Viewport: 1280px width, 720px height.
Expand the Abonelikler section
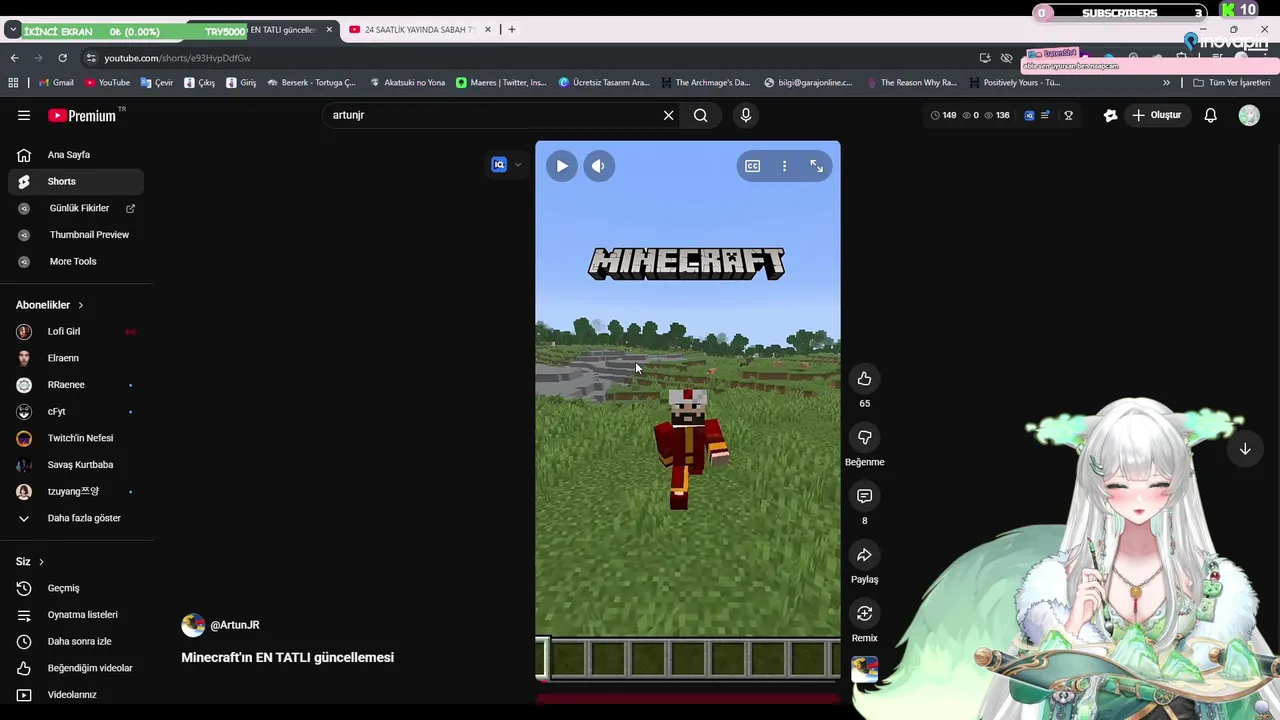pyautogui.click(x=50, y=305)
